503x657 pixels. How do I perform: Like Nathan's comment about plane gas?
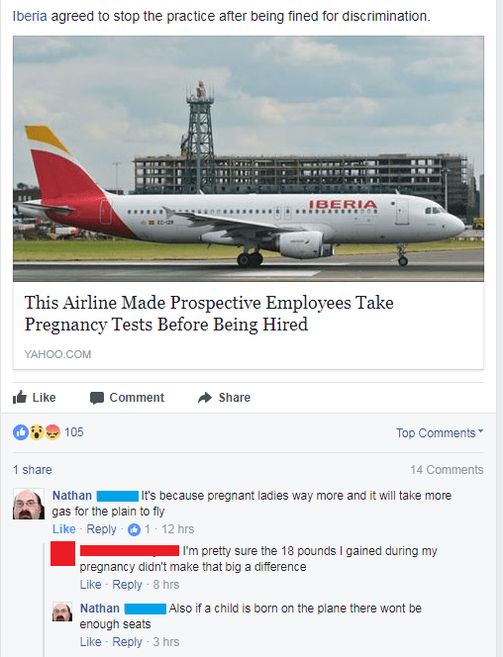64,529
